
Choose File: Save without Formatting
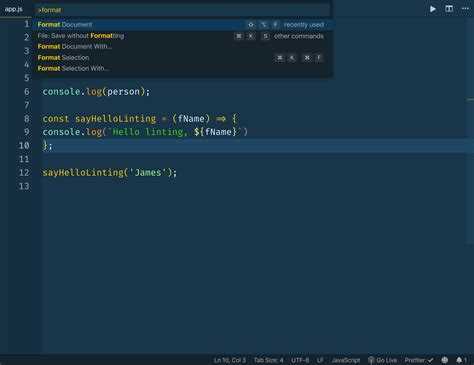(x=183, y=36)
